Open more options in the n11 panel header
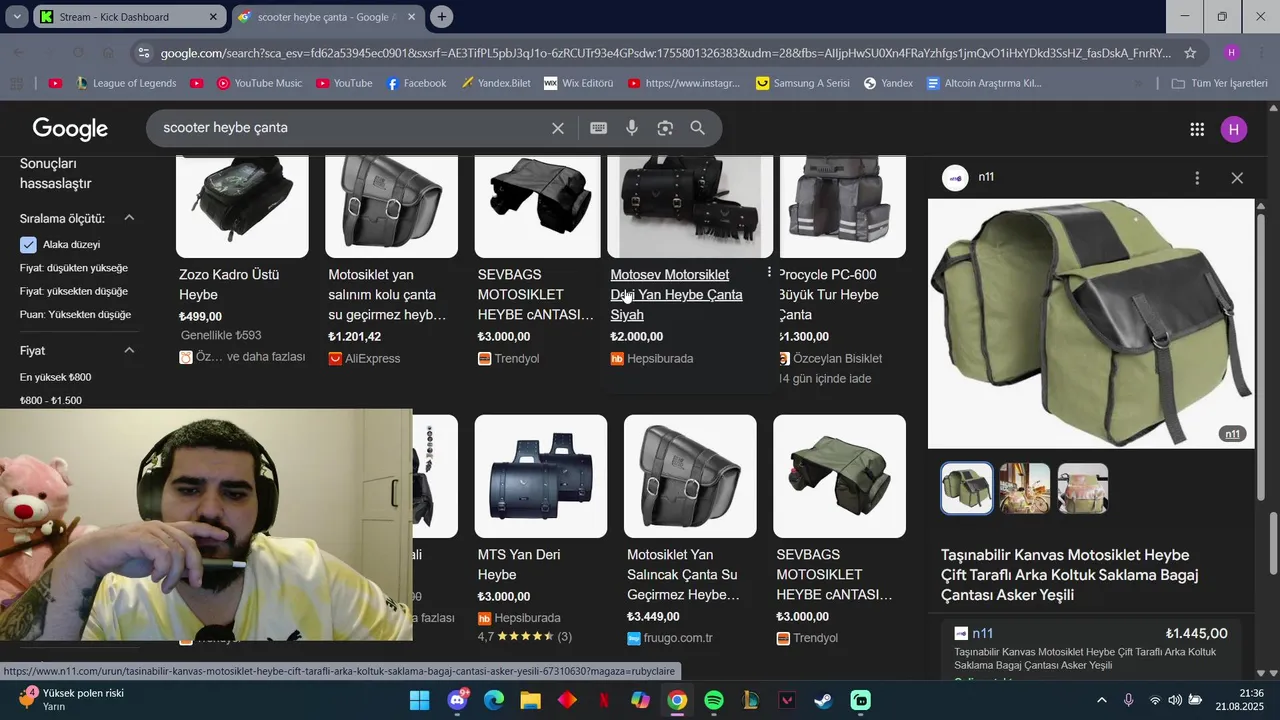Screen dimensions: 1280x720 (x=1197, y=178)
